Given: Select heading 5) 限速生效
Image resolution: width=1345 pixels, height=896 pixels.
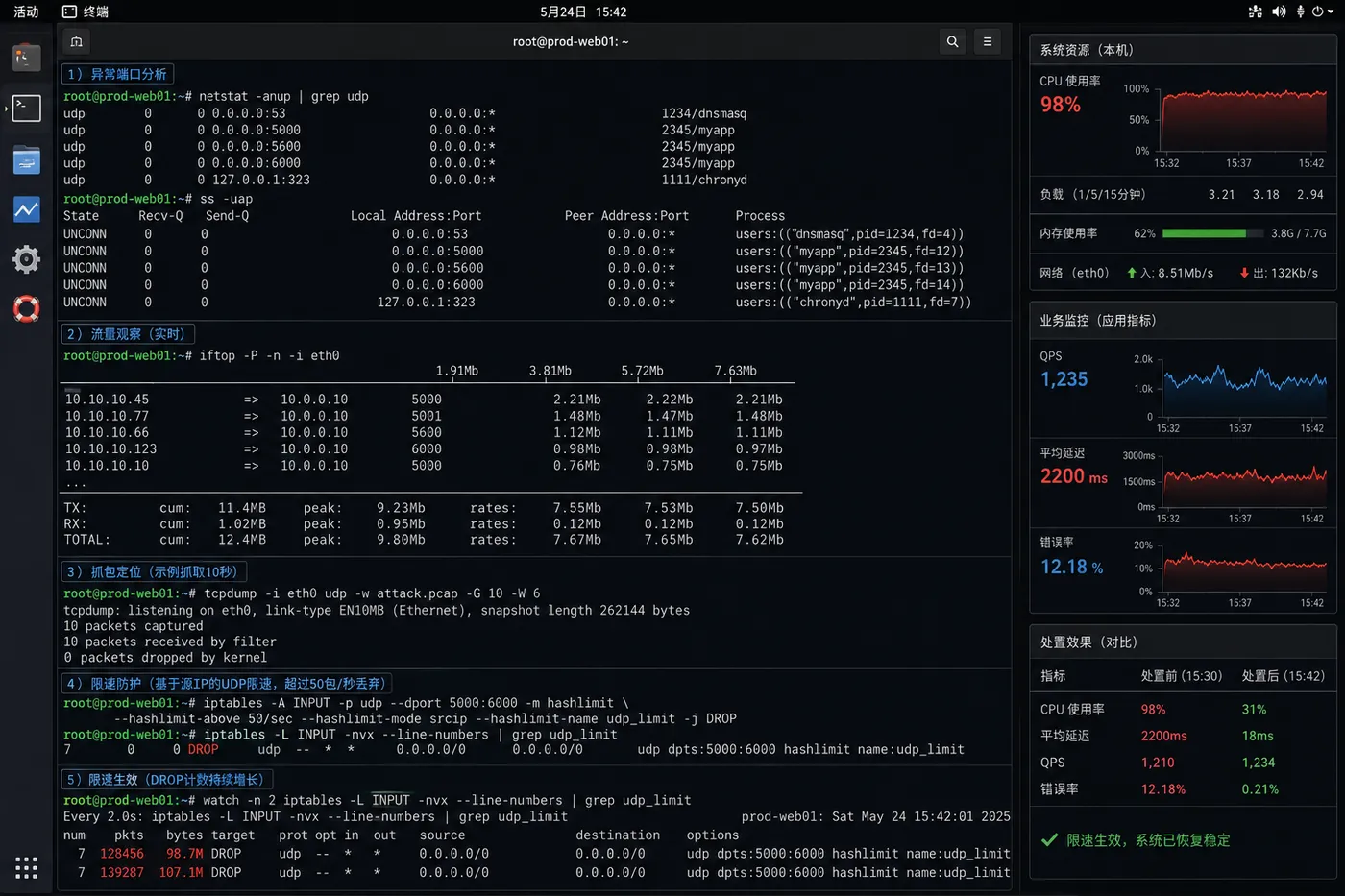Looking at the screenshot, I should [166, 780].
